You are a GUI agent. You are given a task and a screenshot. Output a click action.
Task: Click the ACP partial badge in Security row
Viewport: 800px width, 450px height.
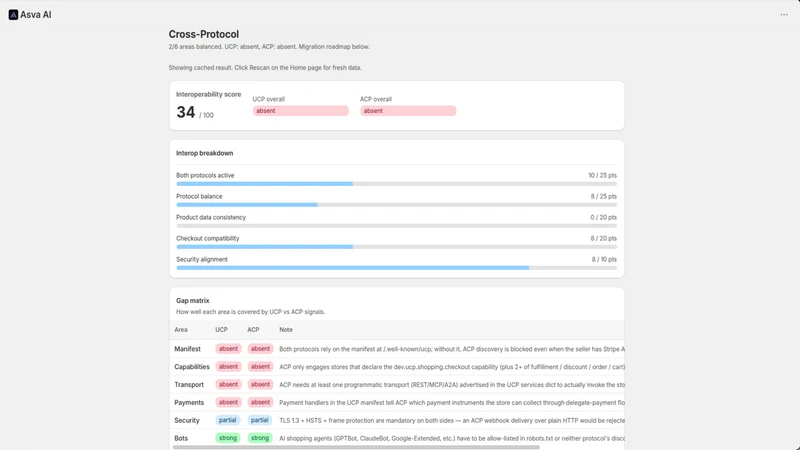pos(260,420)
